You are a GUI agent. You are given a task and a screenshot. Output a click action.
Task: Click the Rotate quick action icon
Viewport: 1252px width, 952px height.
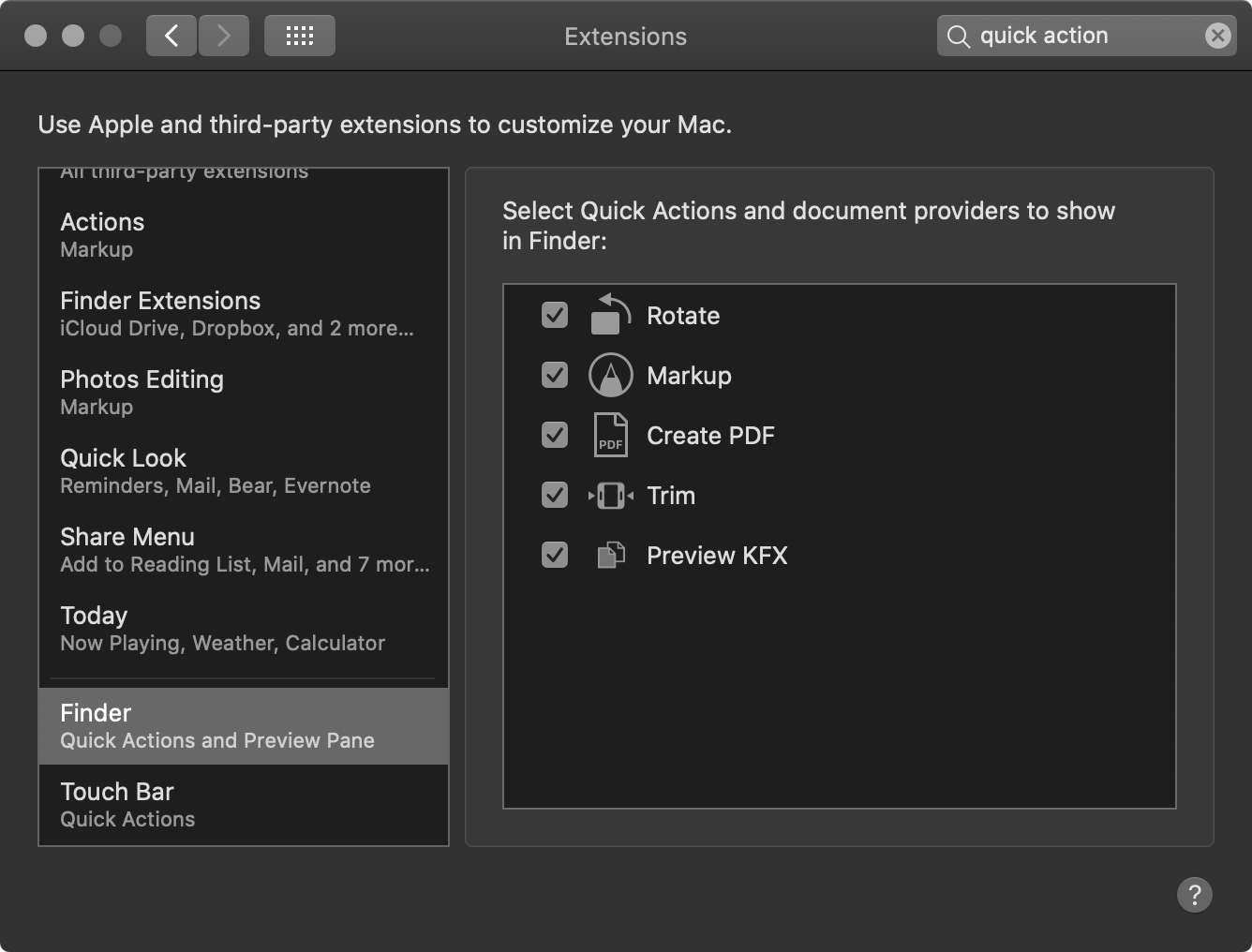[x=610, y=315]
